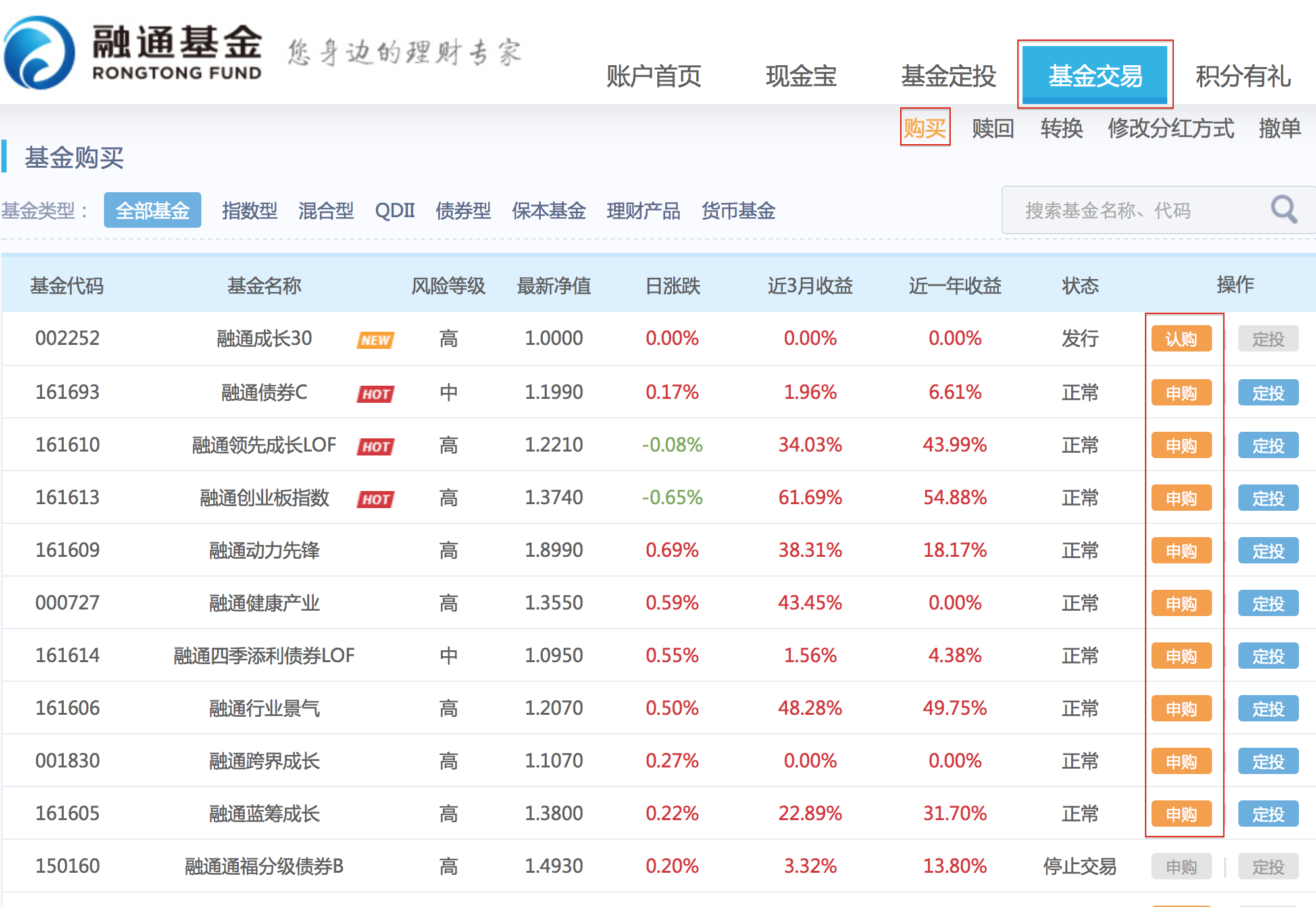Click greyed 申购 for 融通通福分级债券B
Screen dimensions: 1316x907
tap(1181, 867)
